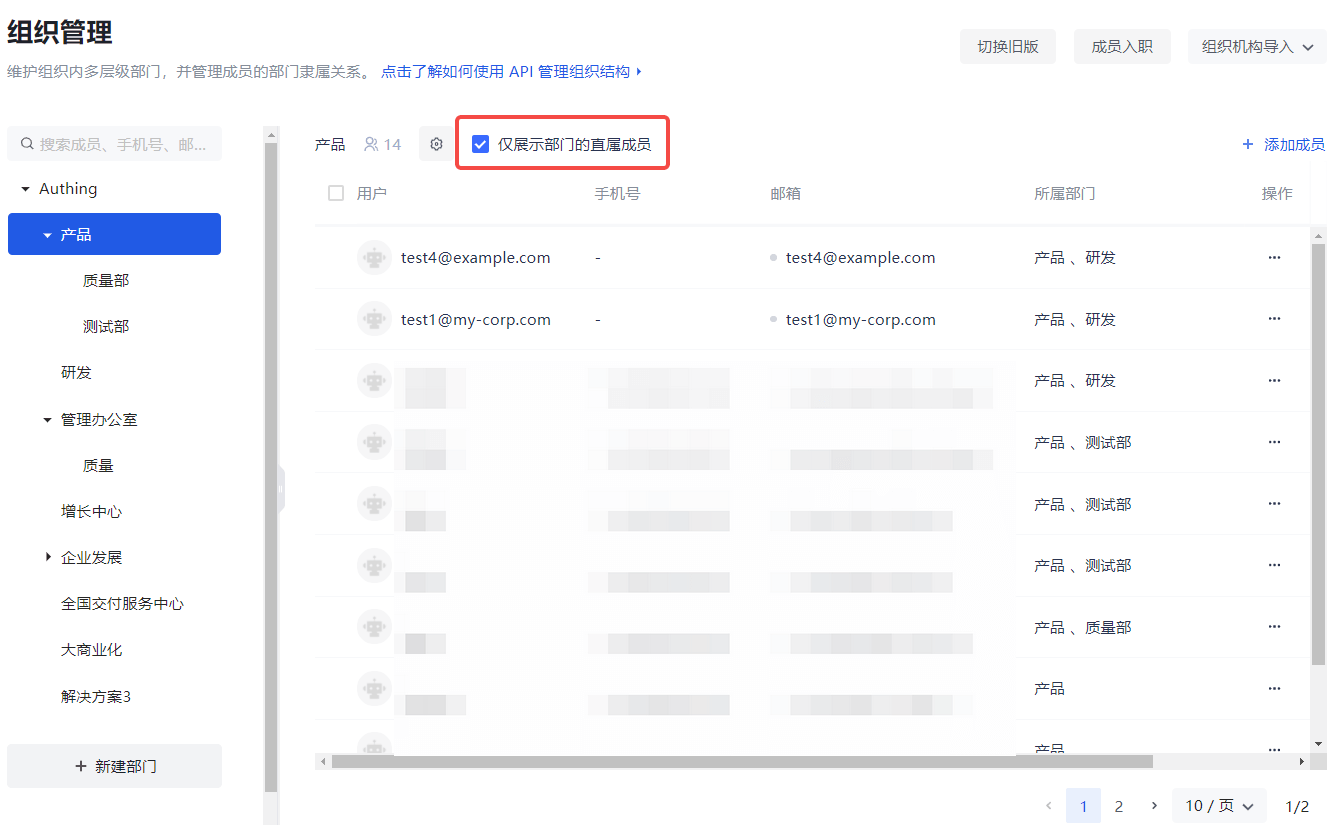Select 测试部 under 产品 in tree

coord(106,327)
